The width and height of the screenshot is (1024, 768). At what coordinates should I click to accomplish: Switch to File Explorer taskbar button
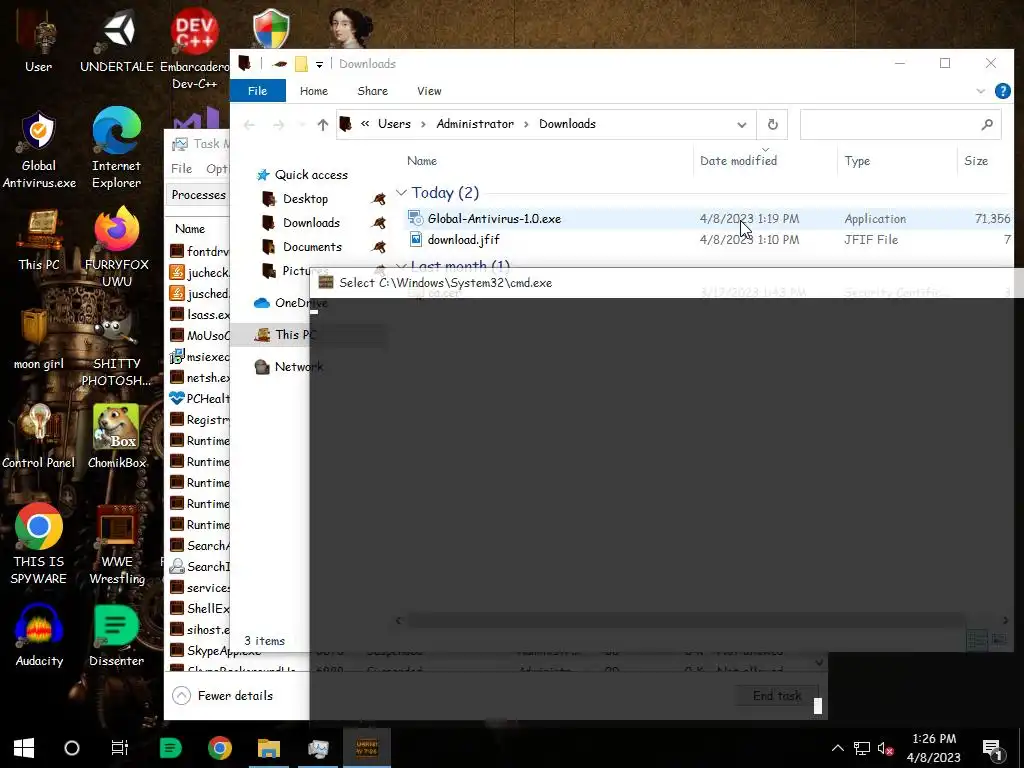coord(268,748)
